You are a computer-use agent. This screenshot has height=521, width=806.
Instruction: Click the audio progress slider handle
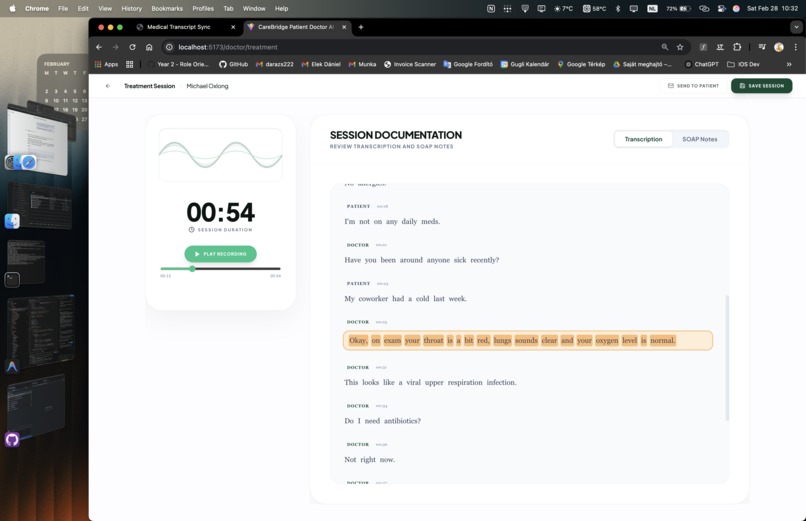[192, 268]
